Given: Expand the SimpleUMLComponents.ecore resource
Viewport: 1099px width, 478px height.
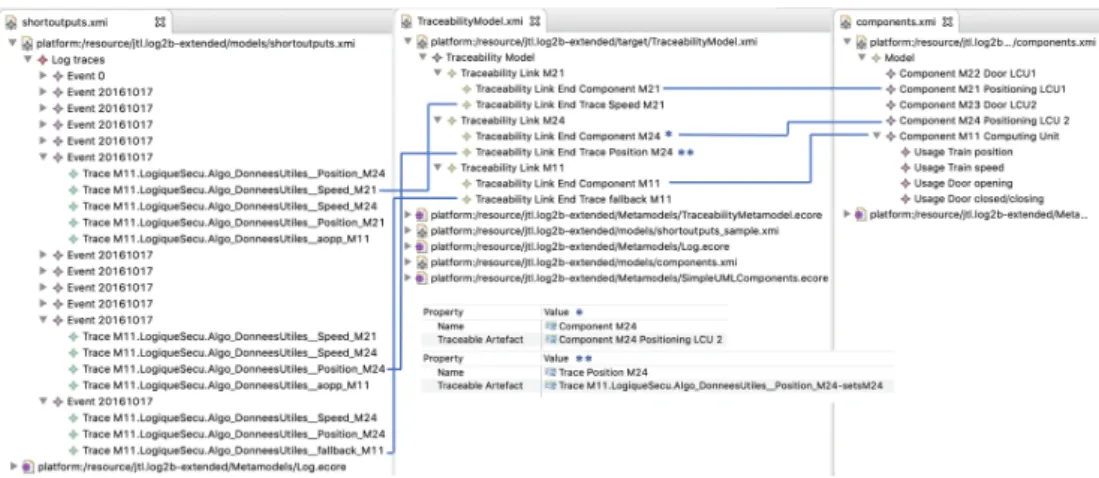Looking at the screenshot, I should click(409, 278).
